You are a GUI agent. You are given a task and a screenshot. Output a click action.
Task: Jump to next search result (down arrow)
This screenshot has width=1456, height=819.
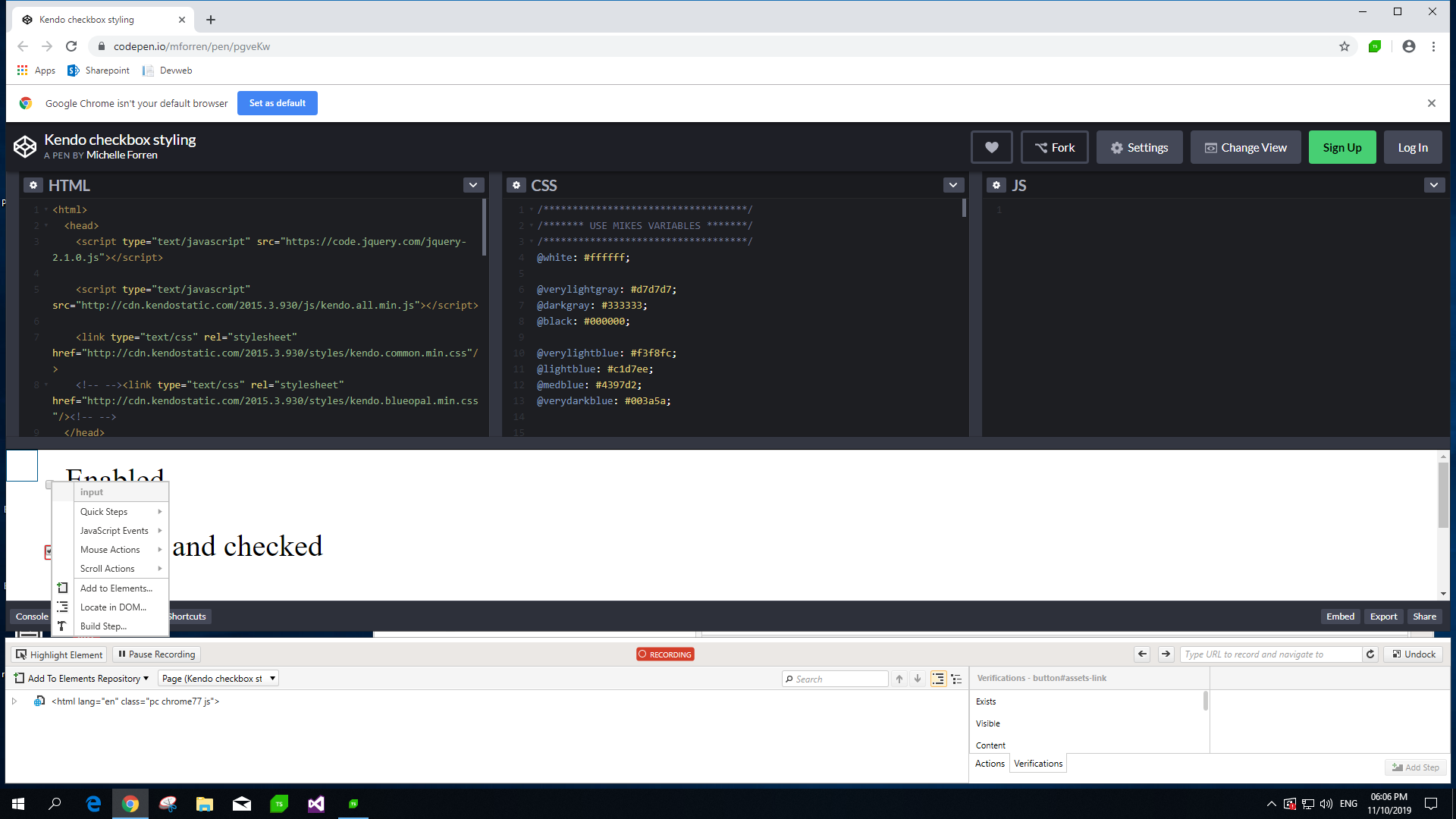pyautogui.click(x=918, y=679)
